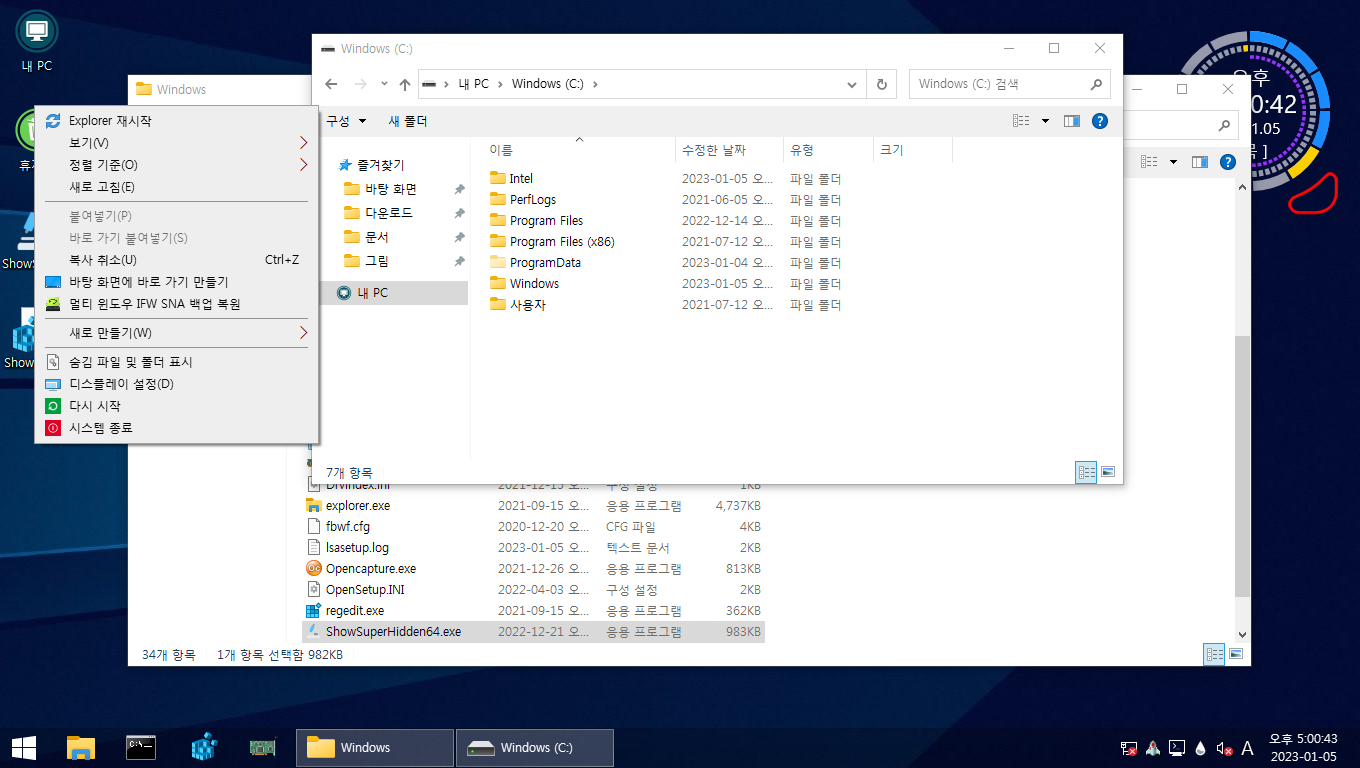Click help icon in the rear Windows window

1227,162
